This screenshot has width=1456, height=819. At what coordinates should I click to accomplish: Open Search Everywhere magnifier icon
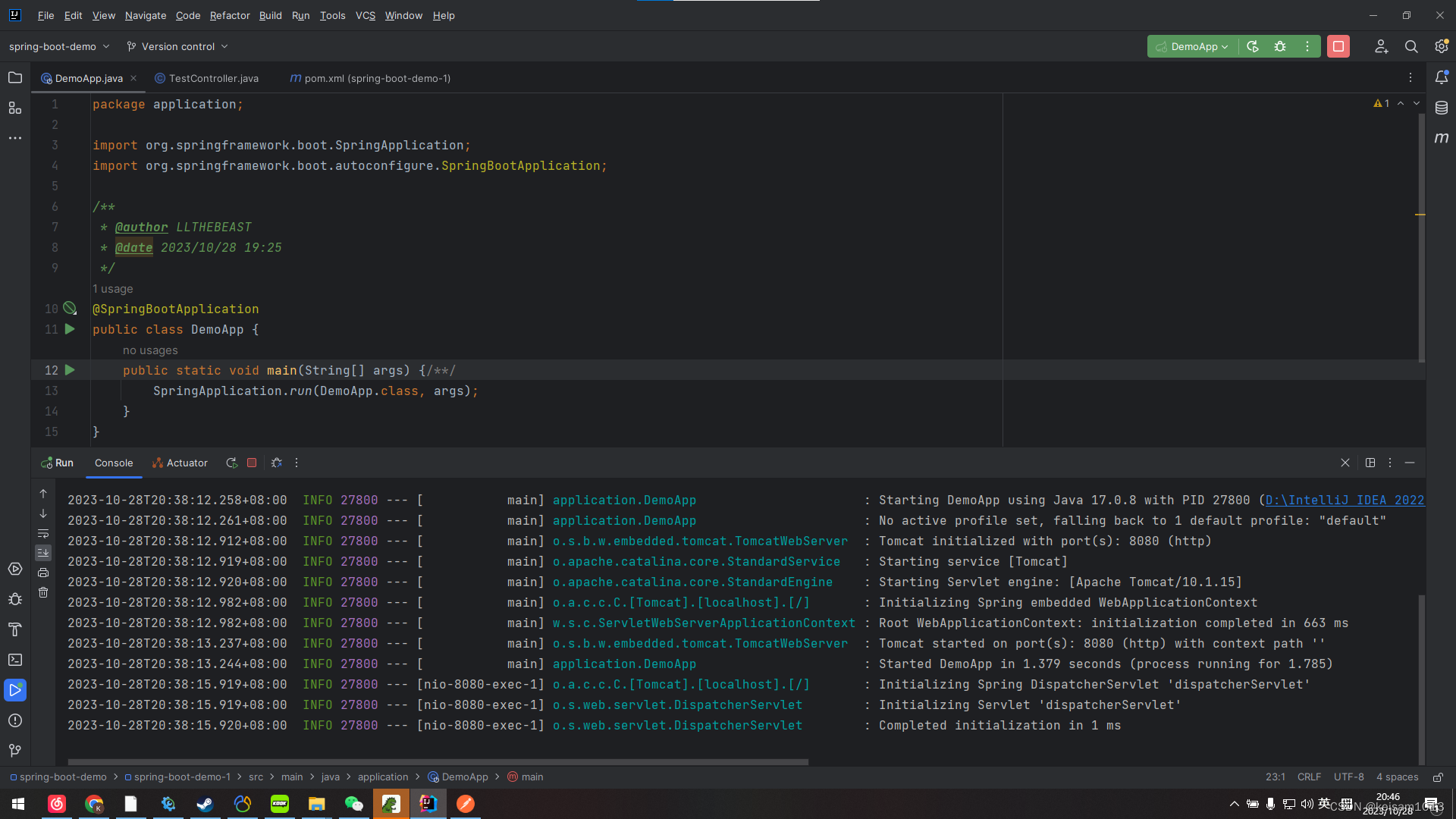[1411, 46]
